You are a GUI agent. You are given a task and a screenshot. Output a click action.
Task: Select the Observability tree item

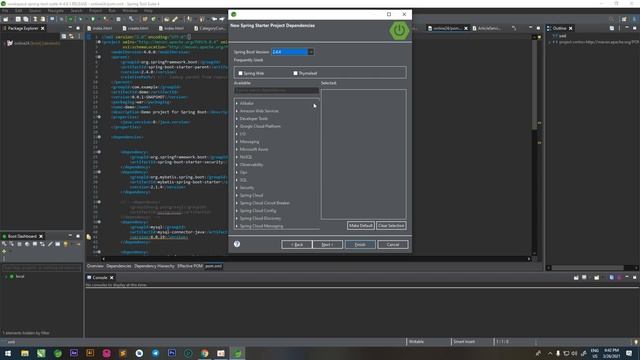[251, 165]
